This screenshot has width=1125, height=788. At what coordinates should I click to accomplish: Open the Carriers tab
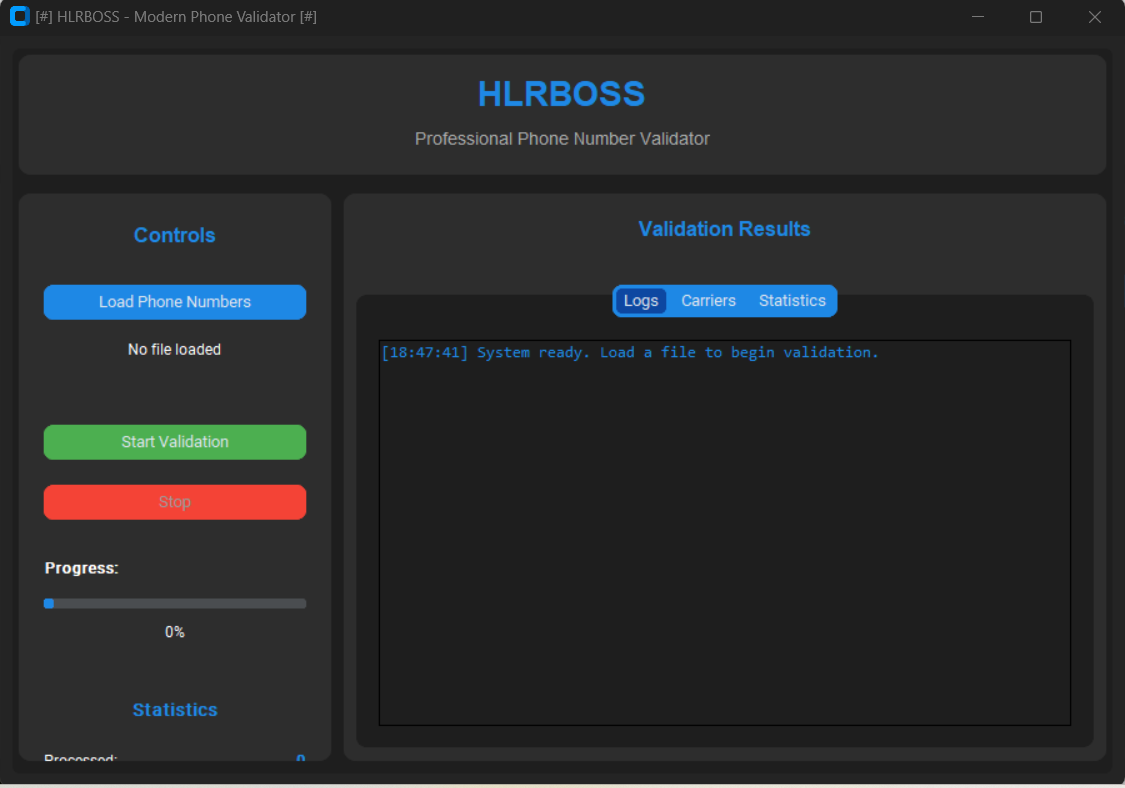[x=708, y=301]
